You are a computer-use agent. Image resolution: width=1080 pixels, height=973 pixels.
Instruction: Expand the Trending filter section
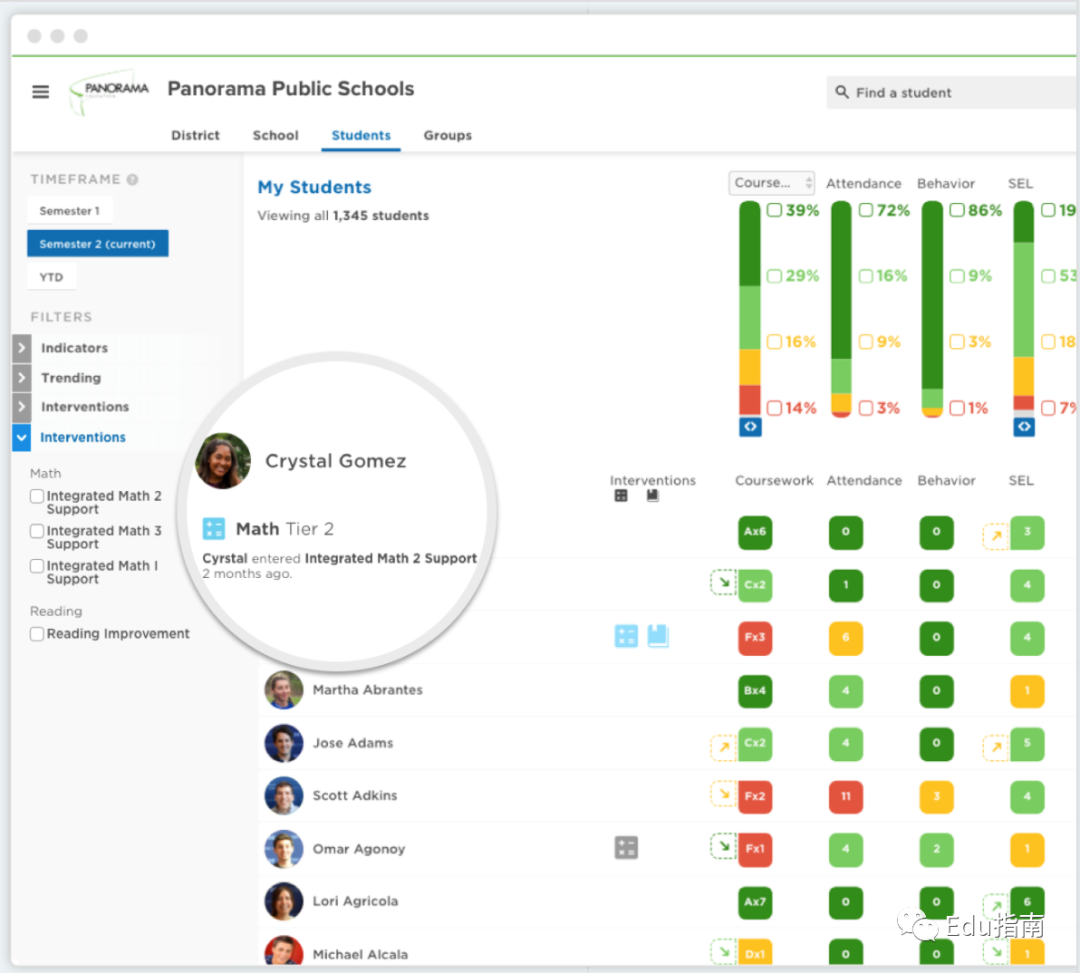22,378
